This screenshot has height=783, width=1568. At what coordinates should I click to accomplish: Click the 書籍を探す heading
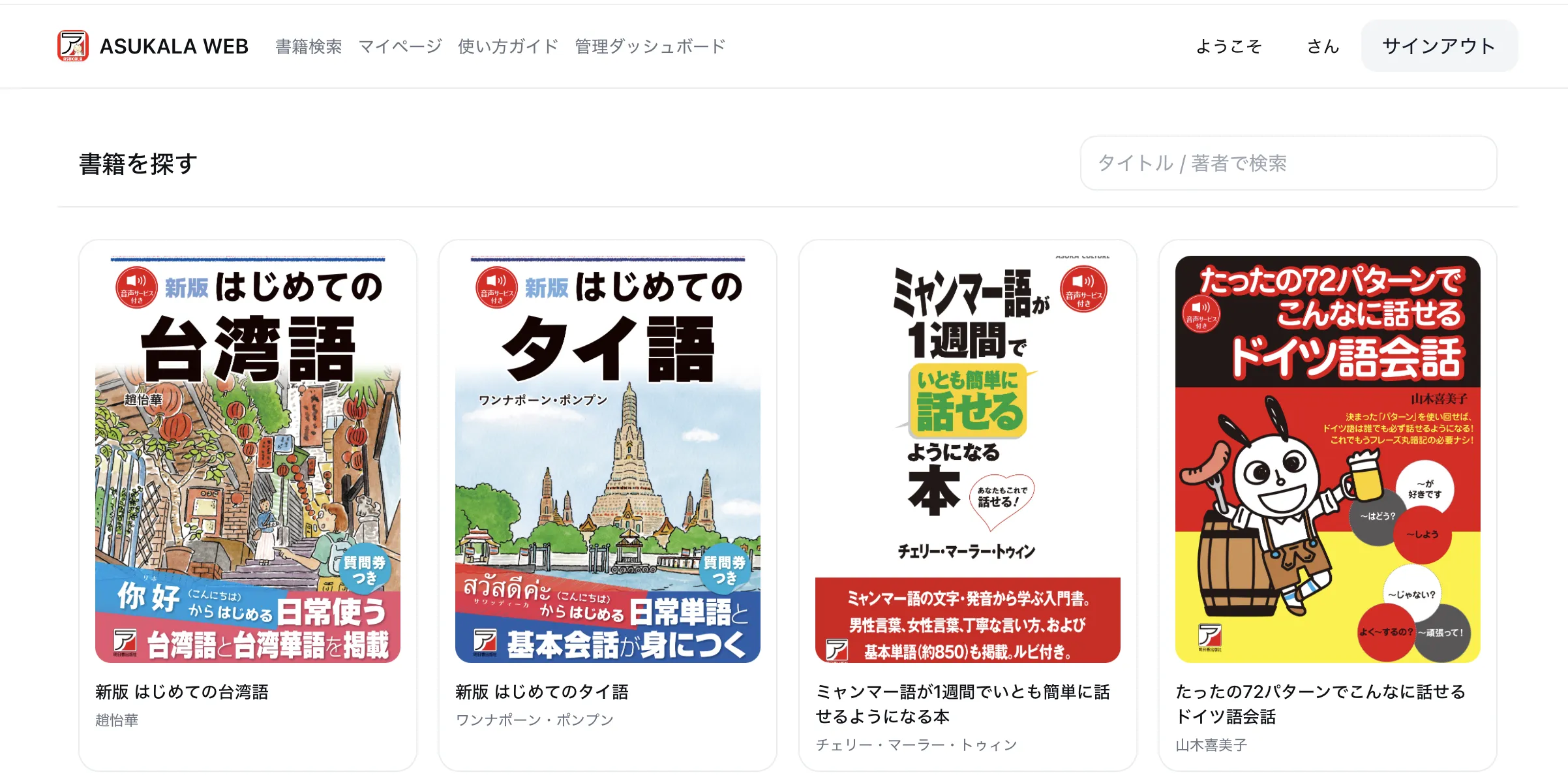(x=138, y=163)
